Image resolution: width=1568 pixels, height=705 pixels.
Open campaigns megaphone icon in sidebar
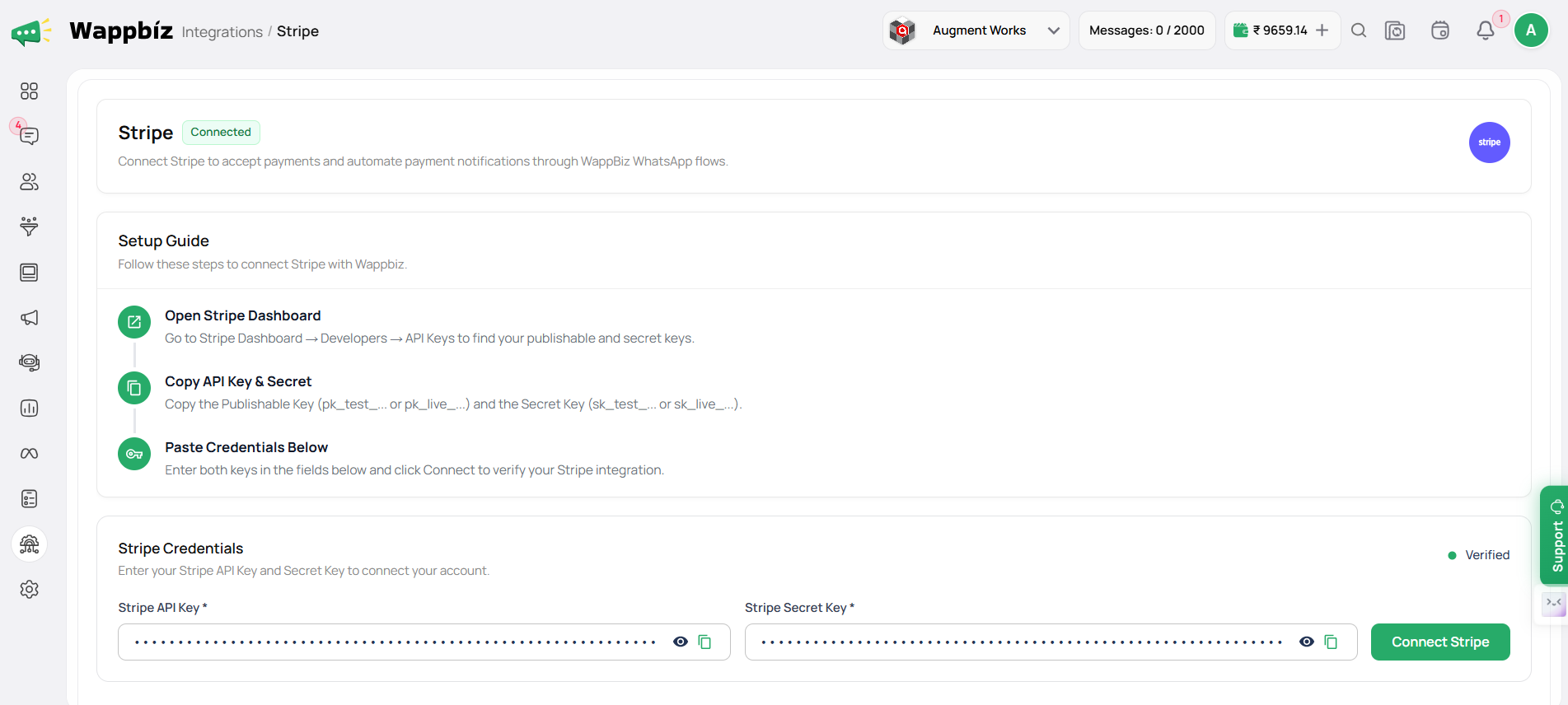click(30, 318)
